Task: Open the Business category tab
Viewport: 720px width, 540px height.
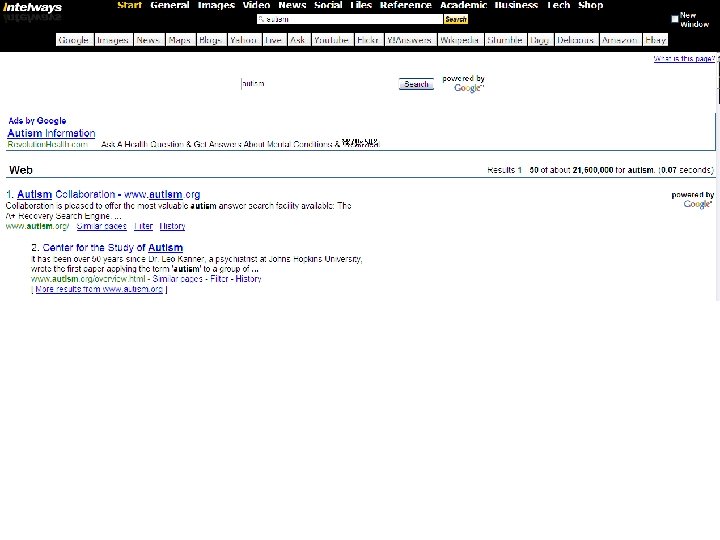Action: (516, 5)
